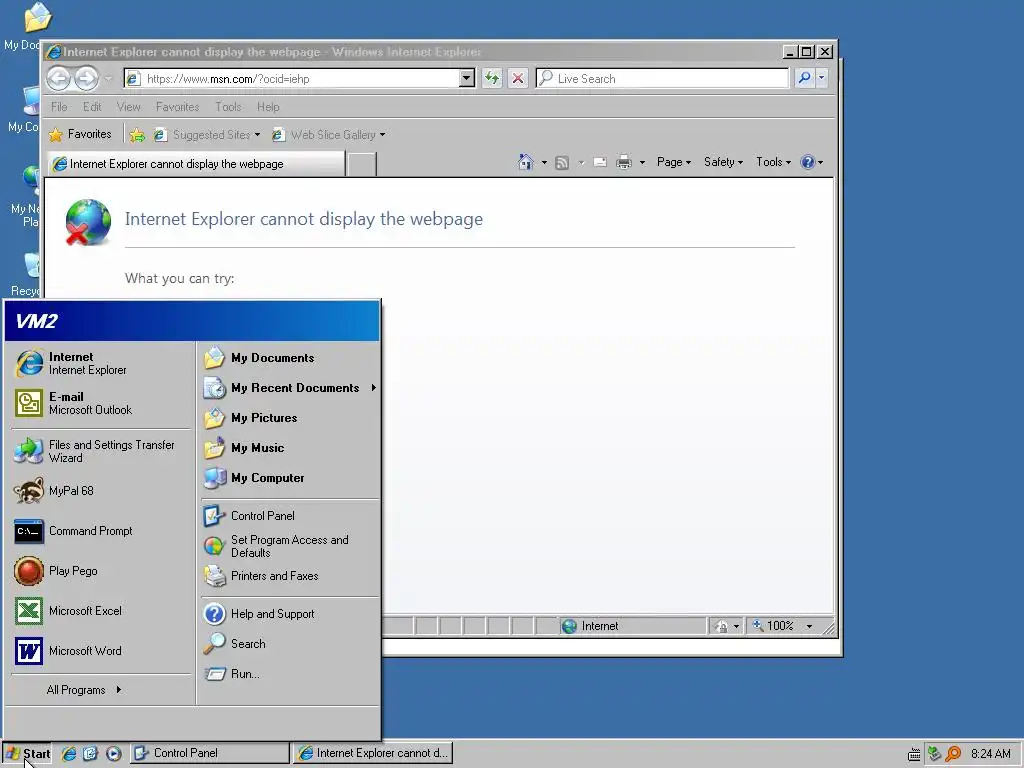This screenshot has height=768, width=1024.
Task: Switch to Control Panel taskbar button
Action: click(209, 753)
